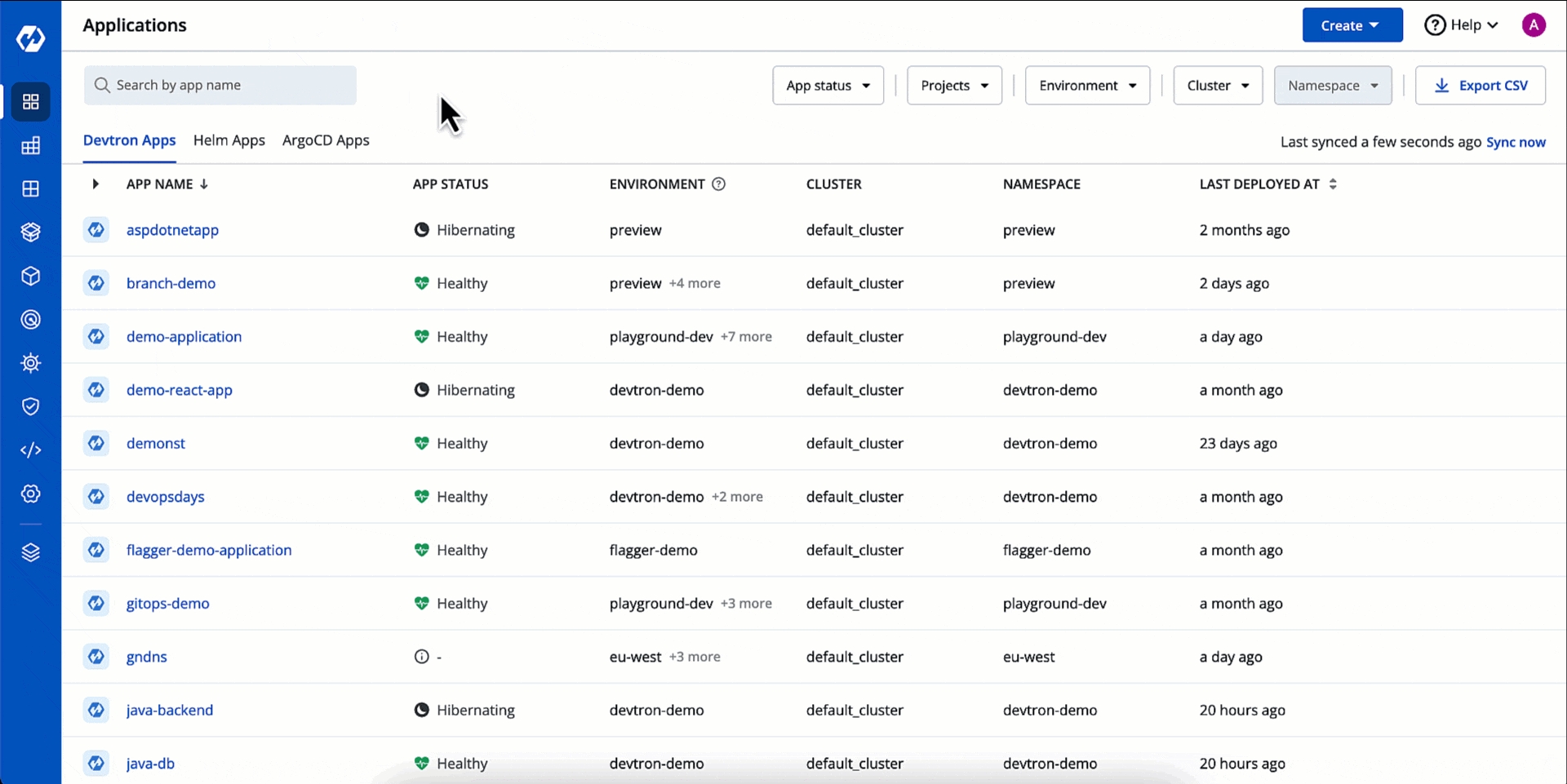
Task: Click the healthy heart icon for branch-demo
Action: [x=421, y=283]
